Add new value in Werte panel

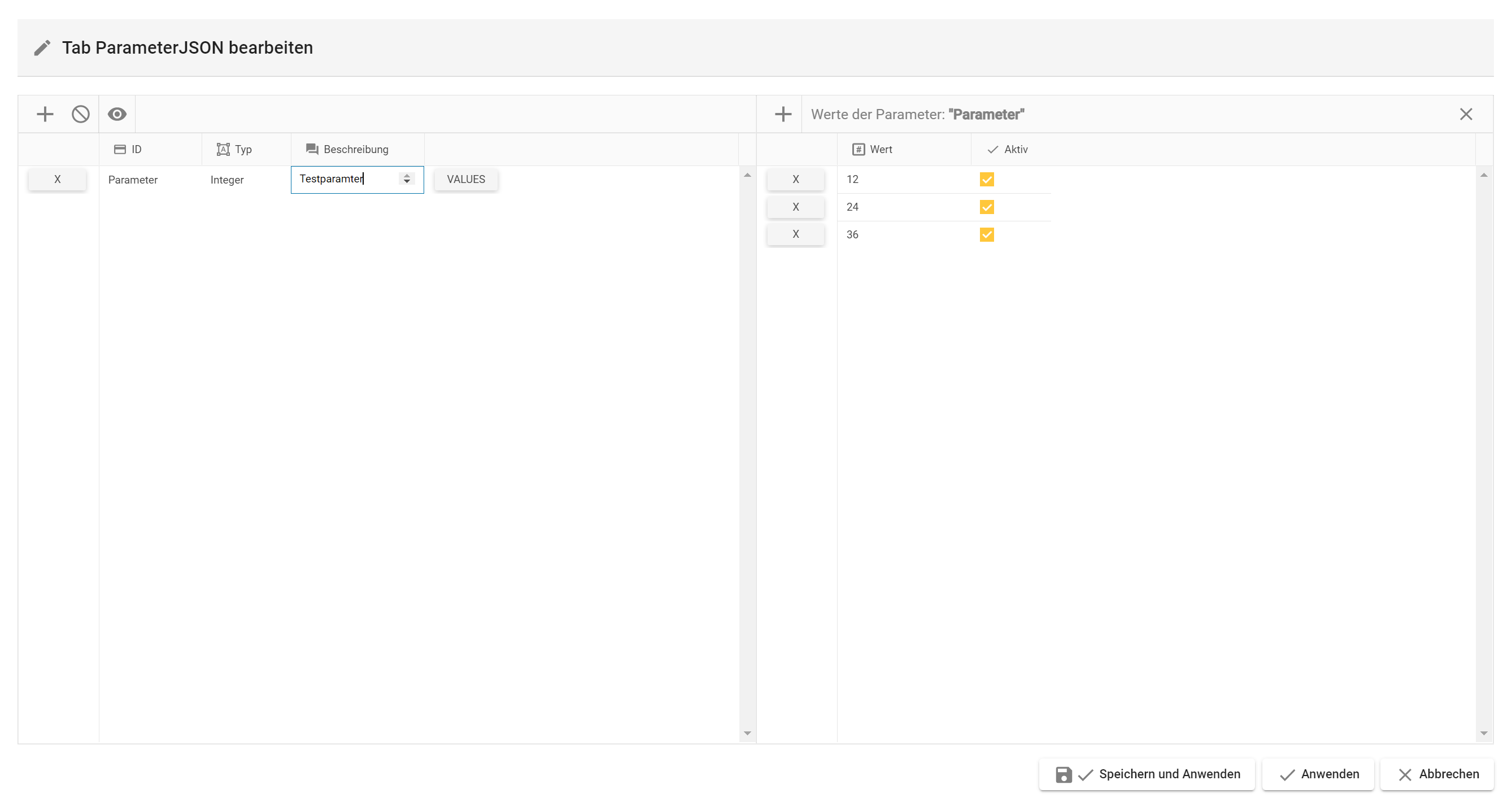click(x=782, y=114)
